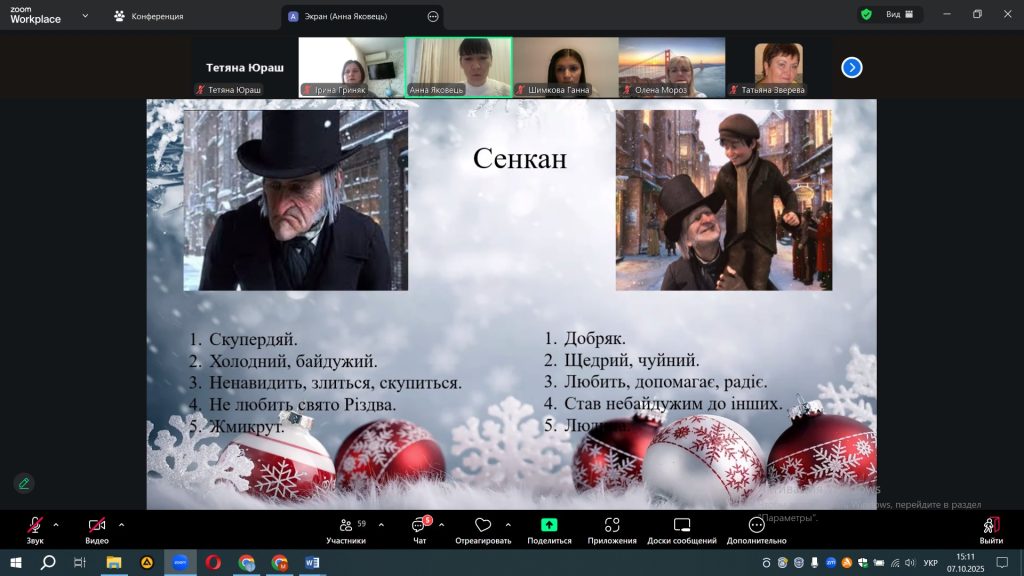Expand audio options arrow next to Звук
The width and height of the screenshot is (1024, 576).
[x=56, y=524]
